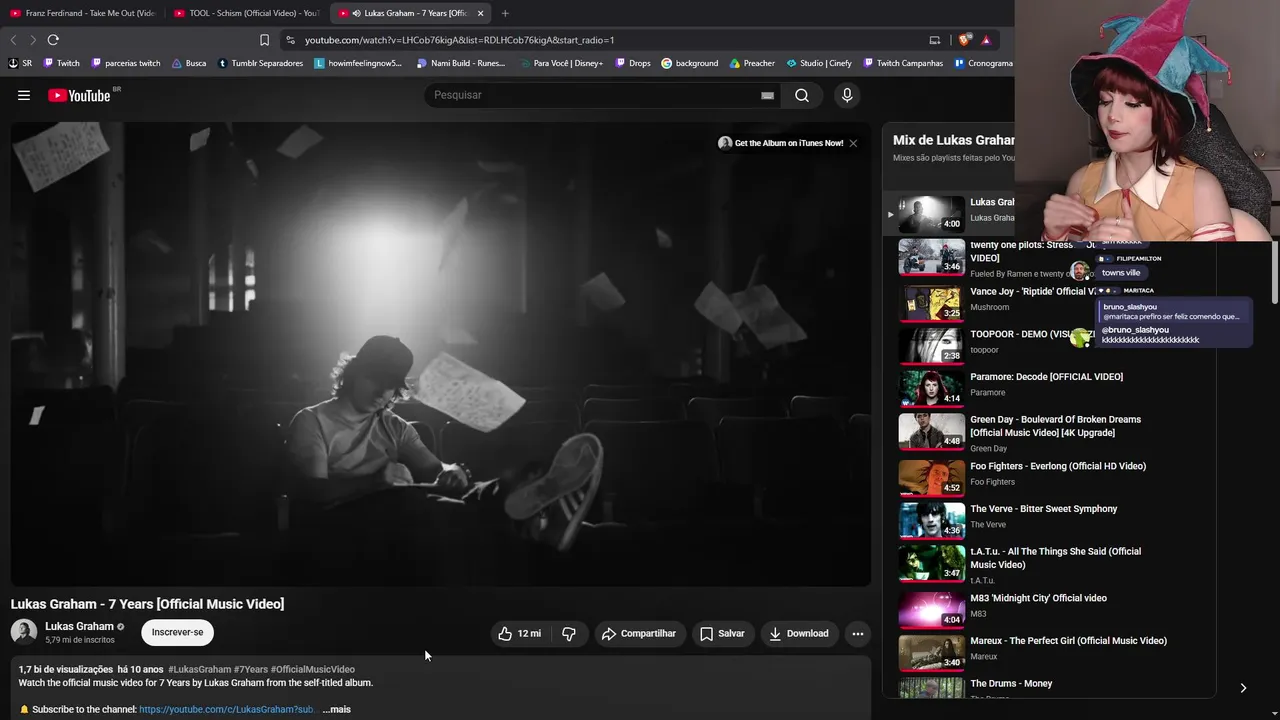This screenshot has height=720, width=1280.
Task: Close the Lukas Graham browser tab
Action: [480, 13]
